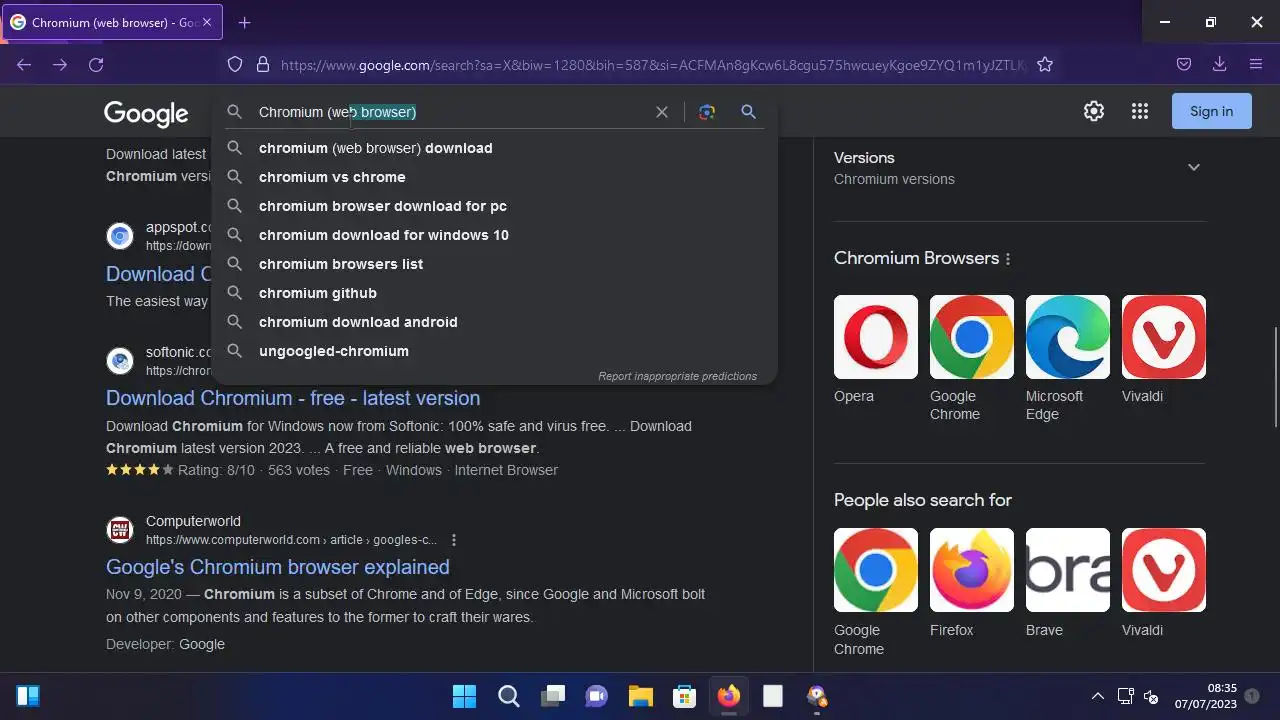This screenshot has width=1280, height=720.
Task: Show hidden system tray icons chevron
Action: click(x=1097, y=696)
